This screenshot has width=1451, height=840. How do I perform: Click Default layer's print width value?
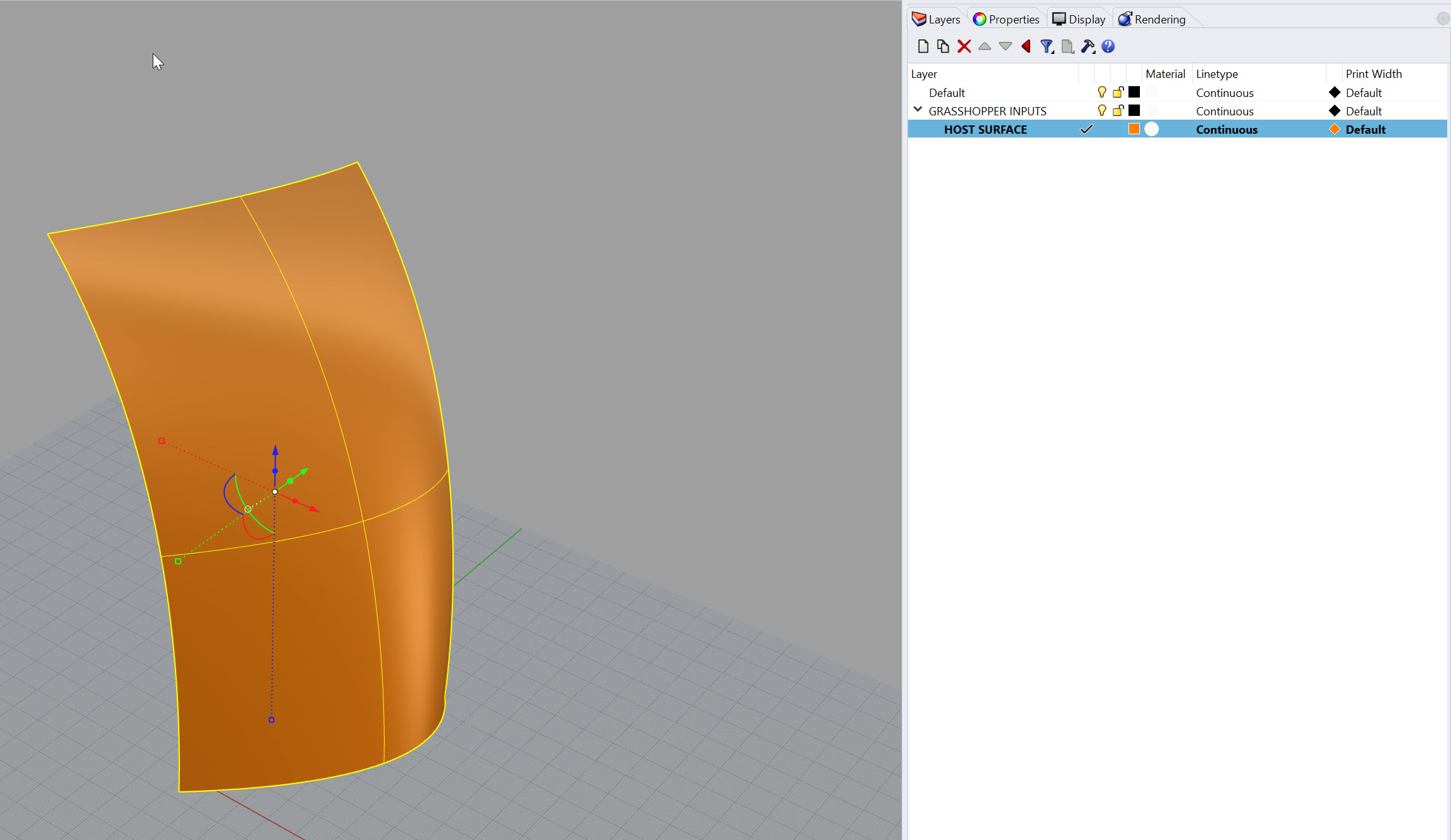click(x=1363, y=92)
